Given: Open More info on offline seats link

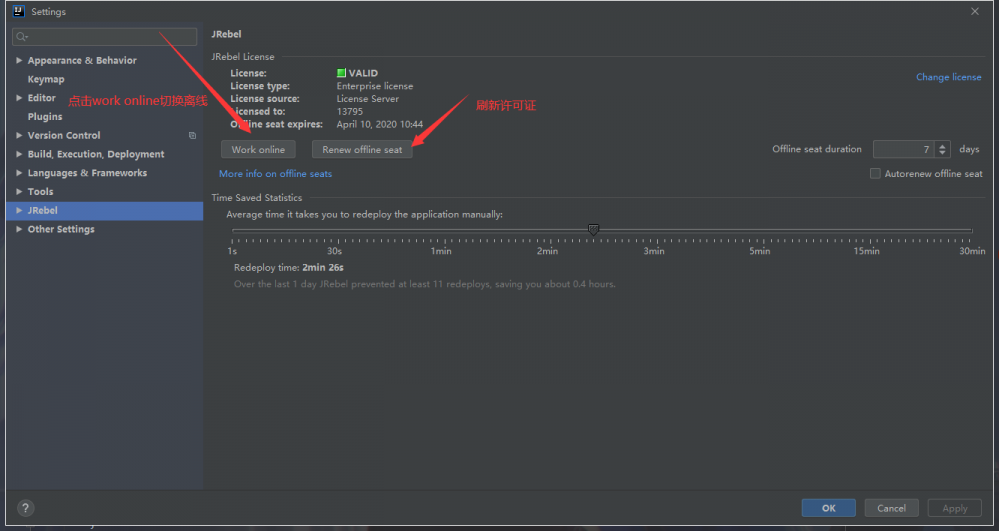Looking at the screenshot, I should point(275,173).
